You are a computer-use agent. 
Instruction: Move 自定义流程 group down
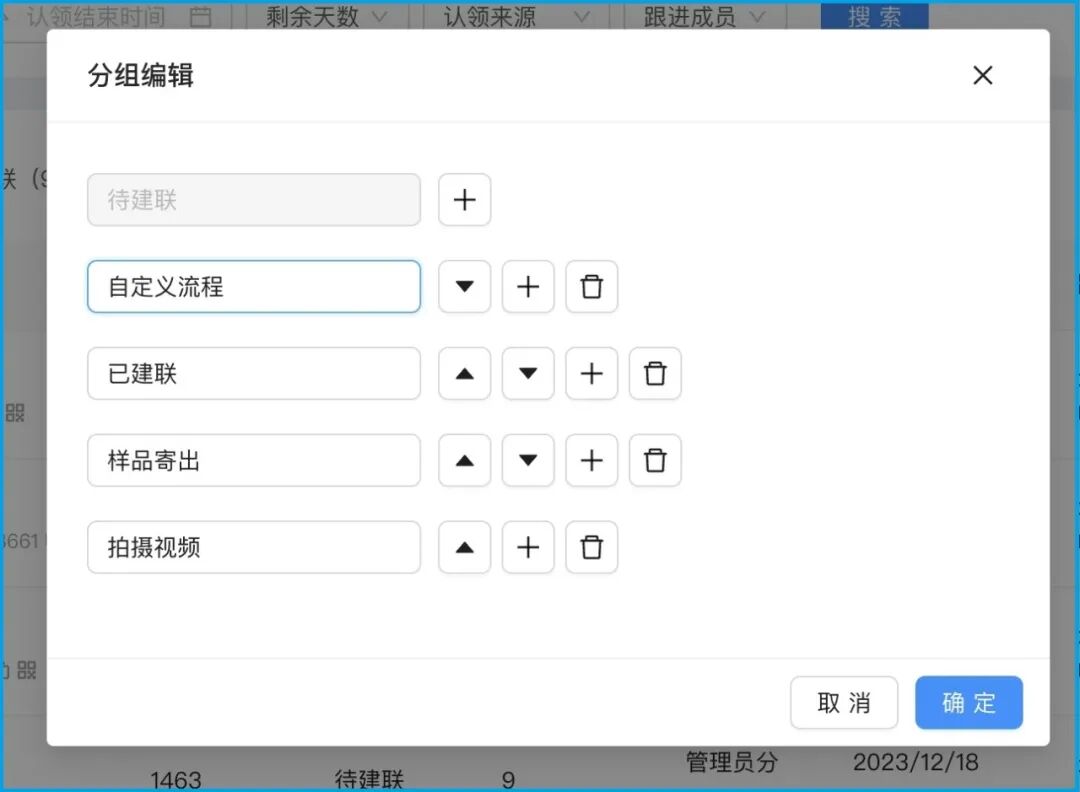[464, 286]
